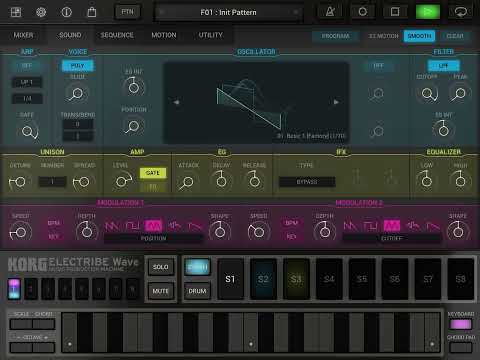Click the PROGRAM button
The height and width of the screenshot is (360, 480).
(336, 36)
